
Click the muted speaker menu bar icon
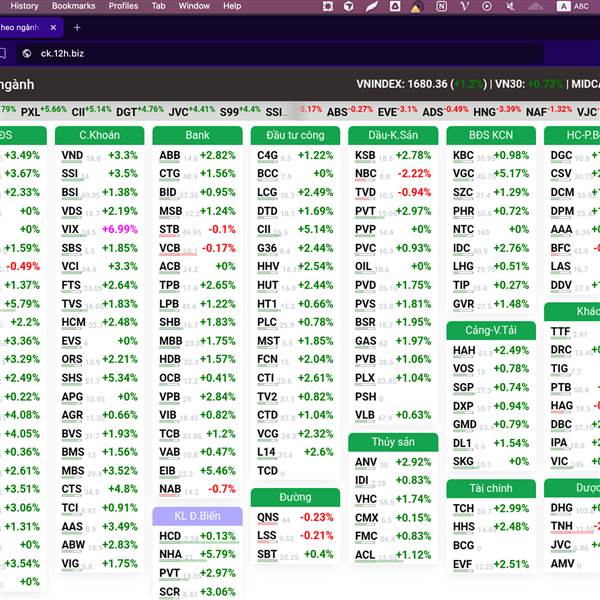pos(510,6)
